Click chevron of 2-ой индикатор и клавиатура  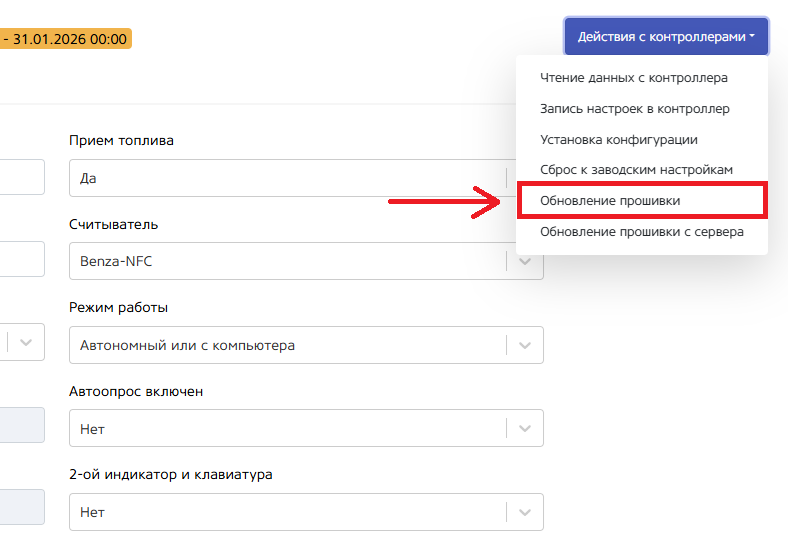point(525,512)
